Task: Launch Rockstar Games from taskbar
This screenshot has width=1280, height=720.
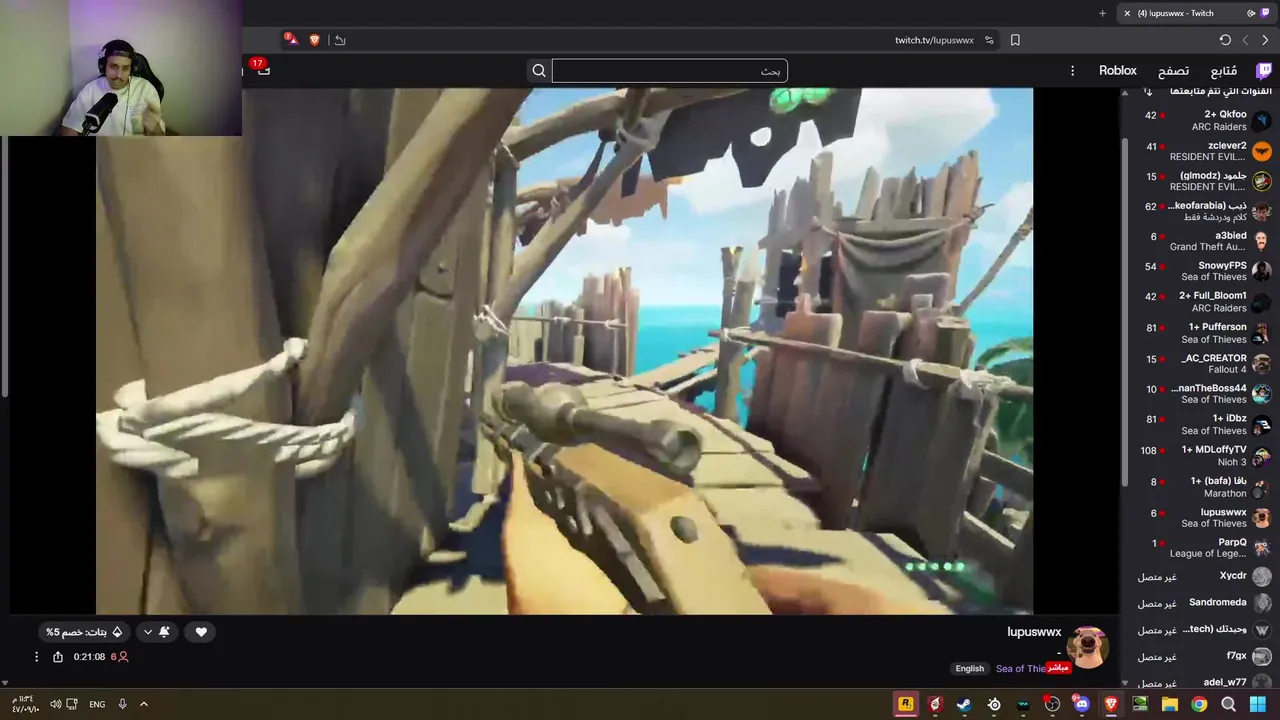Action: 906,704
